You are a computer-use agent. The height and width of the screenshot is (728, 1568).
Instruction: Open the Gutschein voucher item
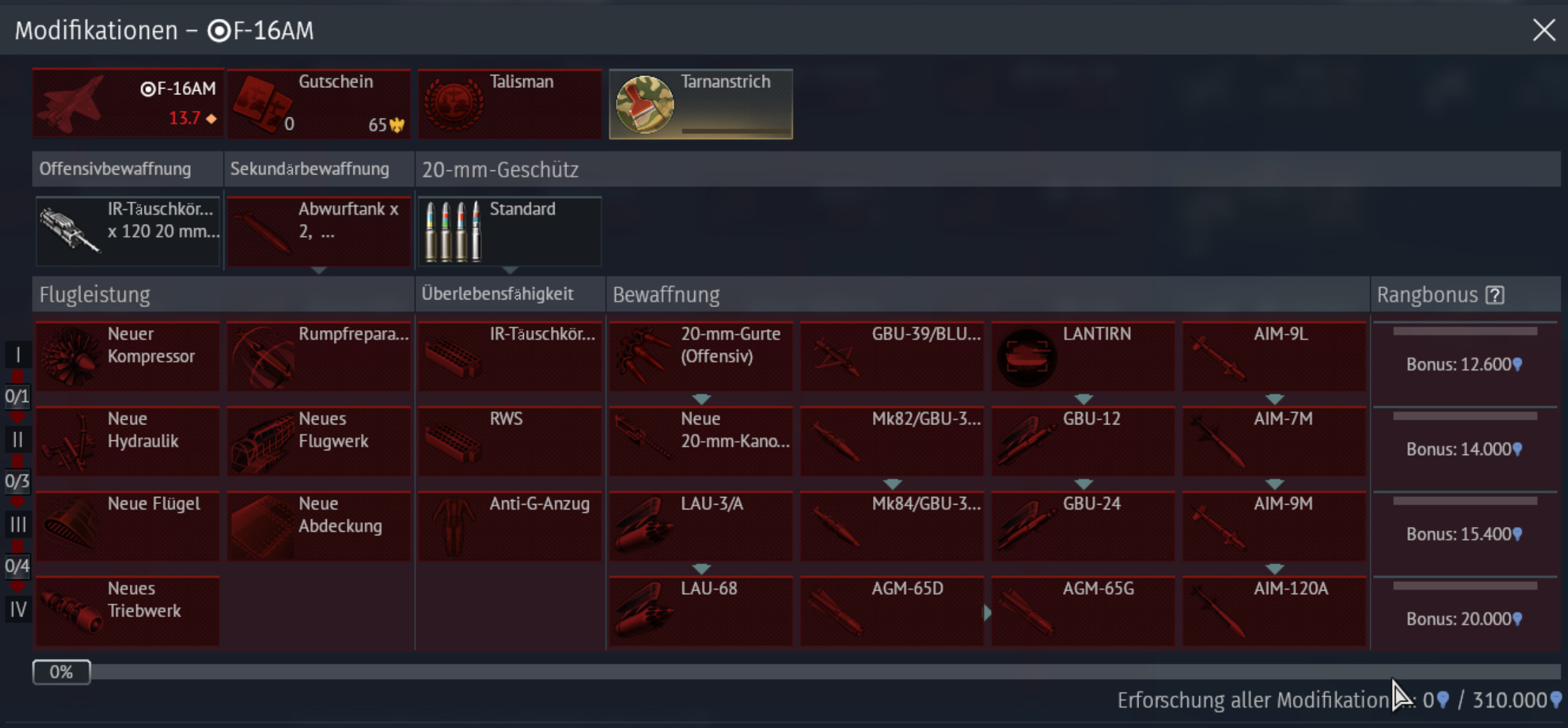[318, 103]
